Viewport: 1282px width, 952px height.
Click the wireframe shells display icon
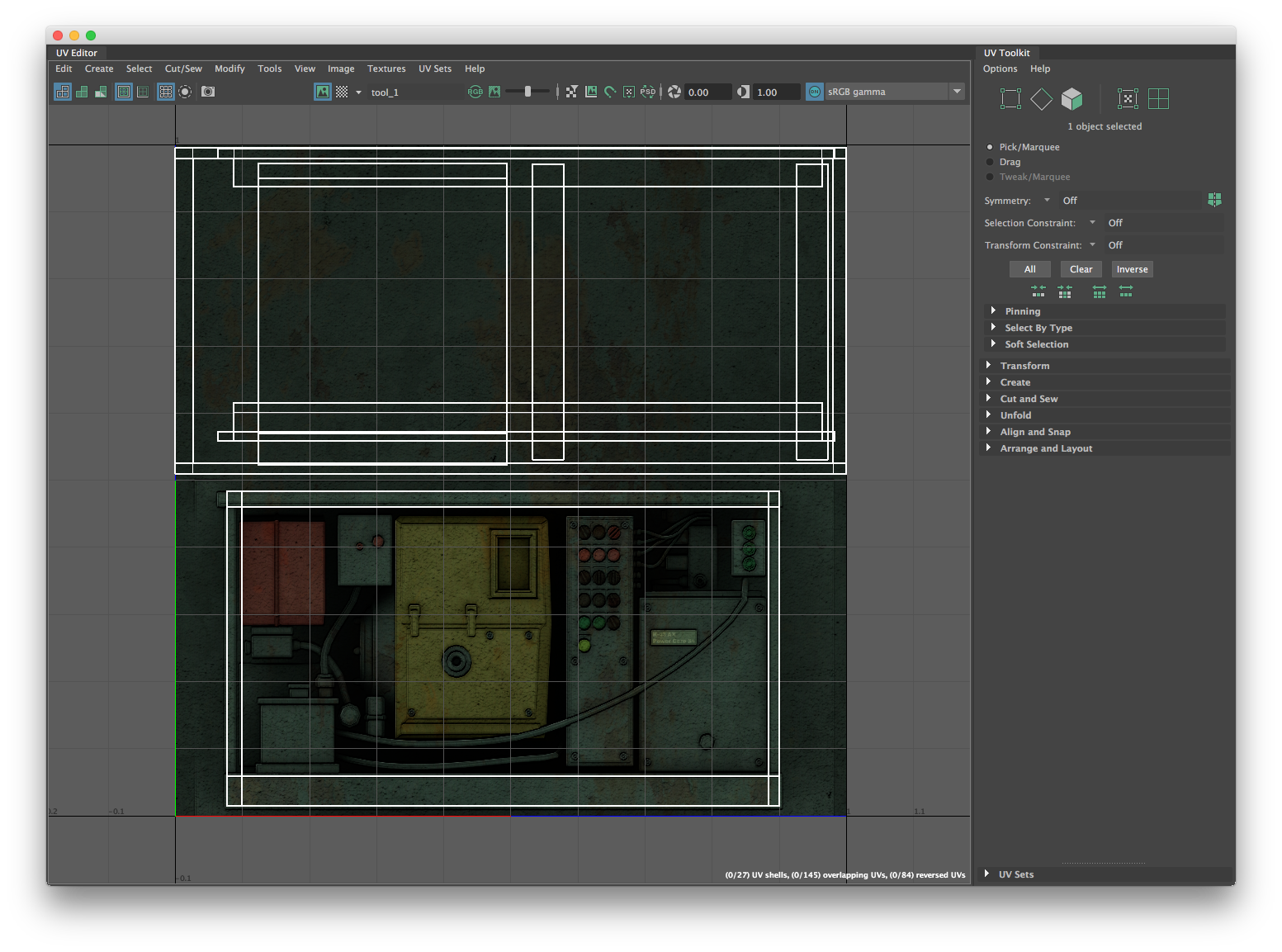click(x=63, y=92)
